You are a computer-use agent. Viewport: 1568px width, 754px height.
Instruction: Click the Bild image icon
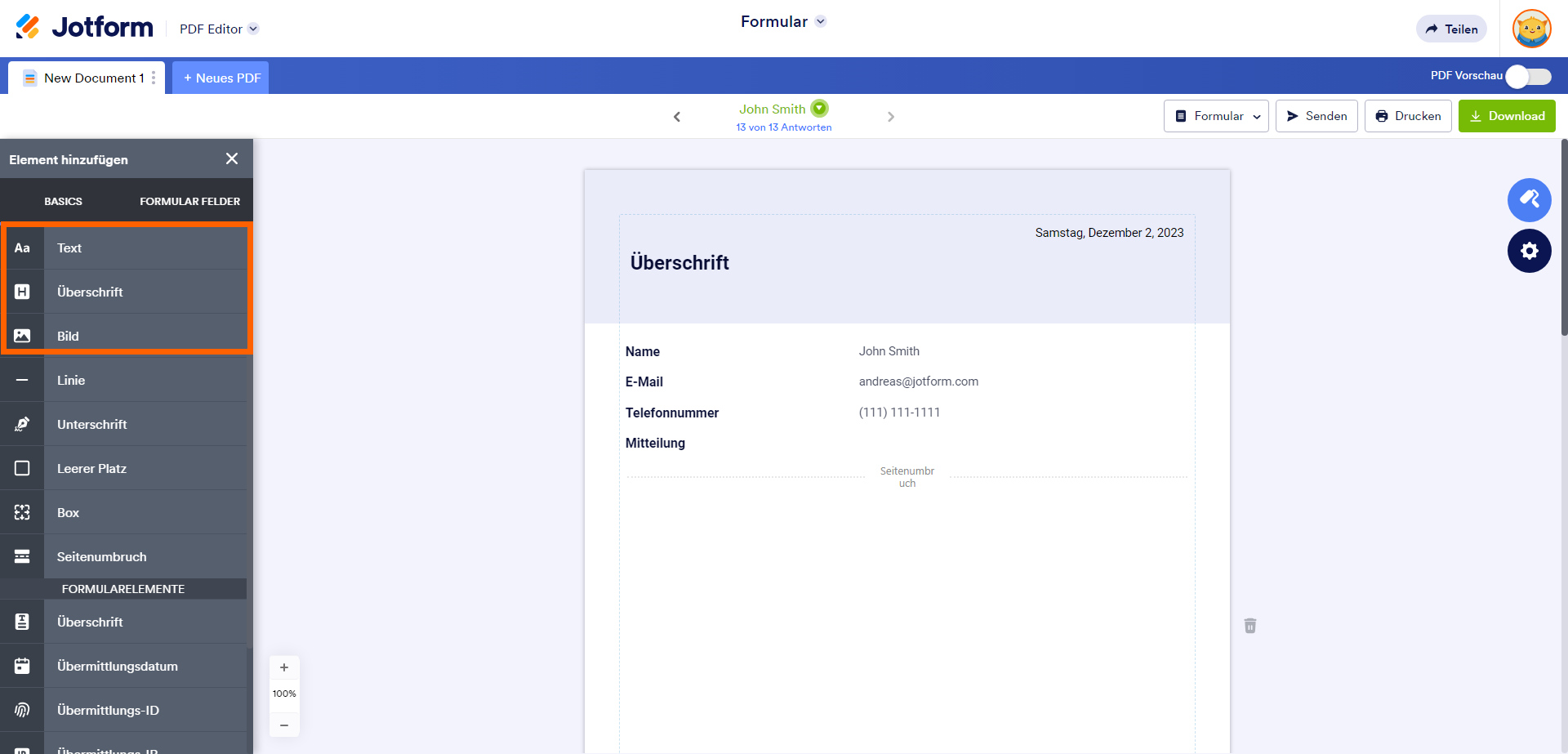pyautogui.click(x=22, y=337)
